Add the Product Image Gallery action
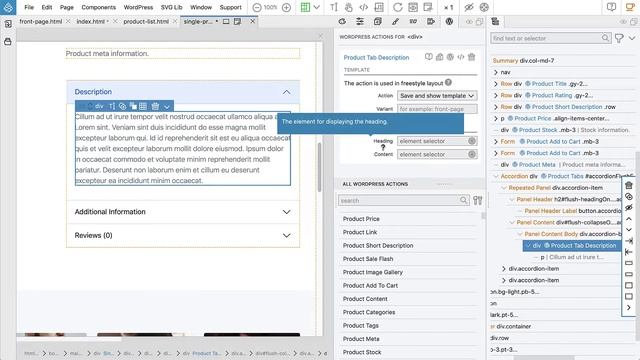 coord(373,272)
